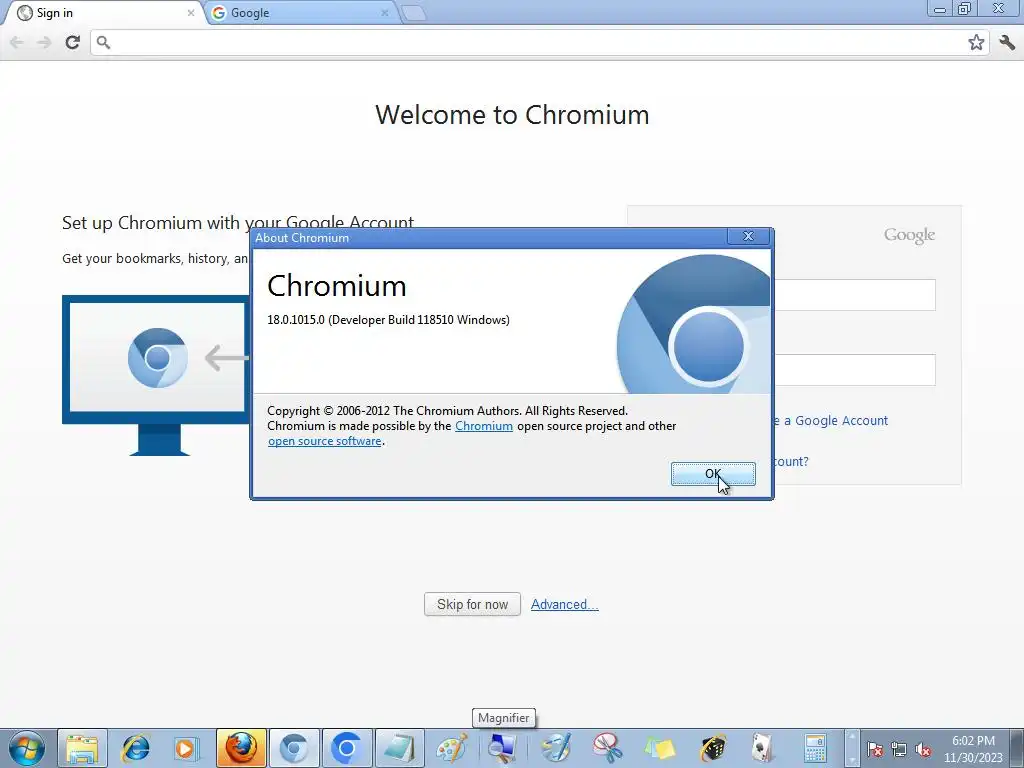The height and width of the screenshot is (768, 1024).
Task: Launch the Snipping Tool from the taskbar
Action: [x=607, y=748]
